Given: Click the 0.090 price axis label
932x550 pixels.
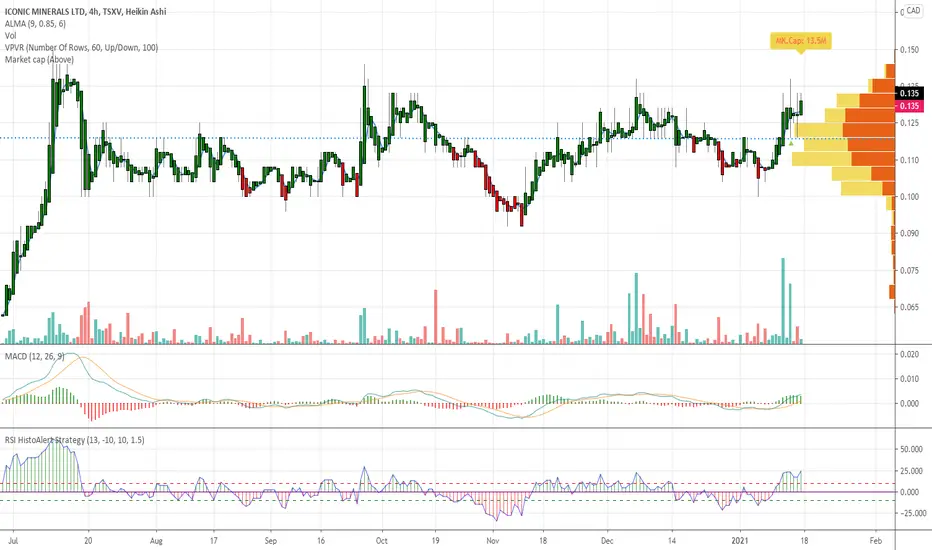Looking at the screenshot, I should [x=909, y=234].
